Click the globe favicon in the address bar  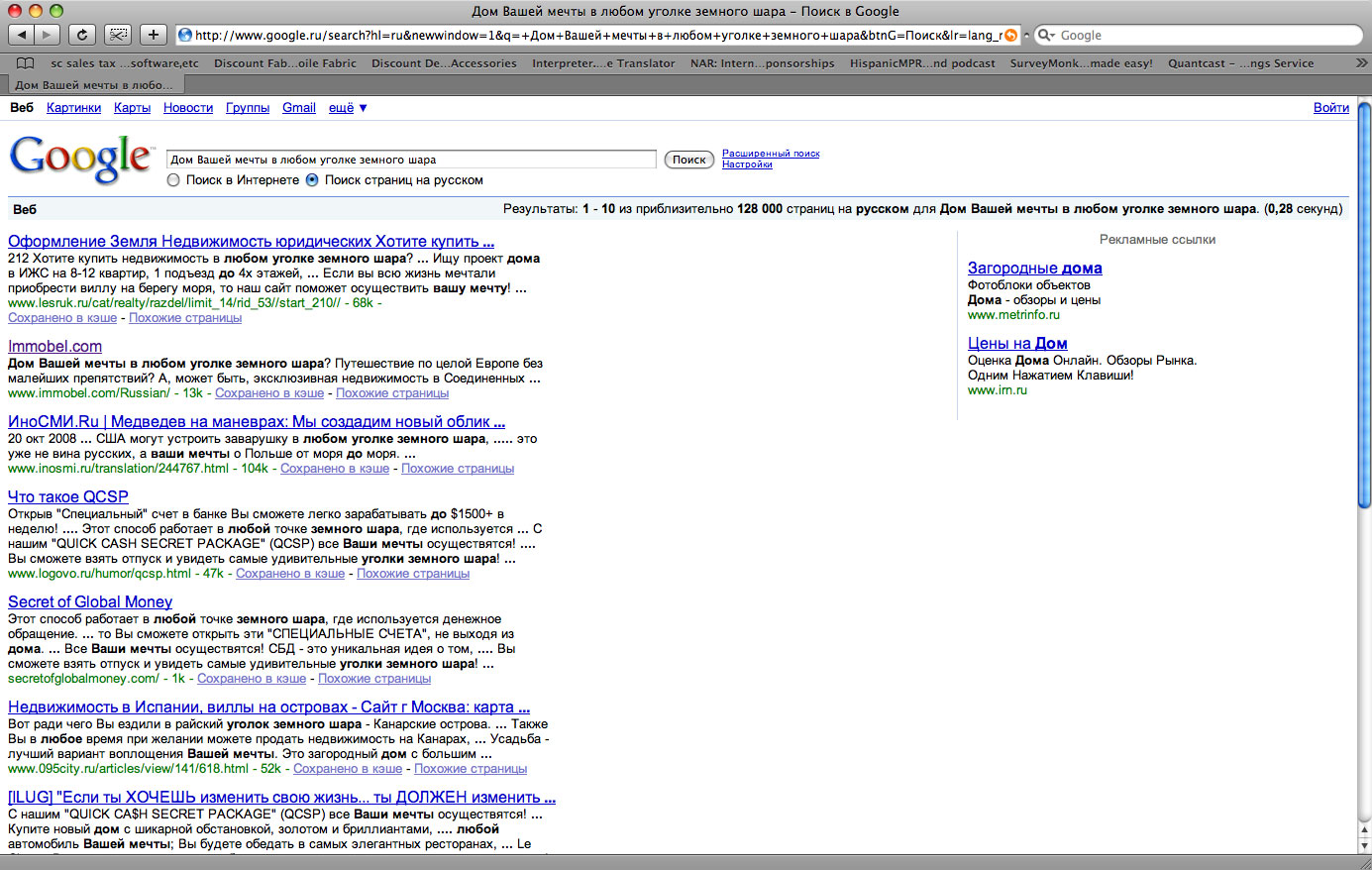[x=185, y=35]
